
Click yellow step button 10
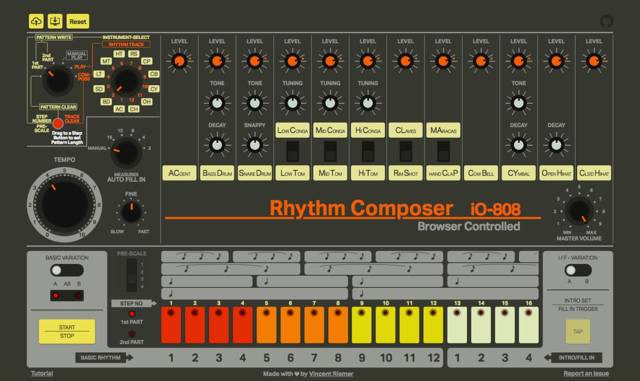pos(386,325)
